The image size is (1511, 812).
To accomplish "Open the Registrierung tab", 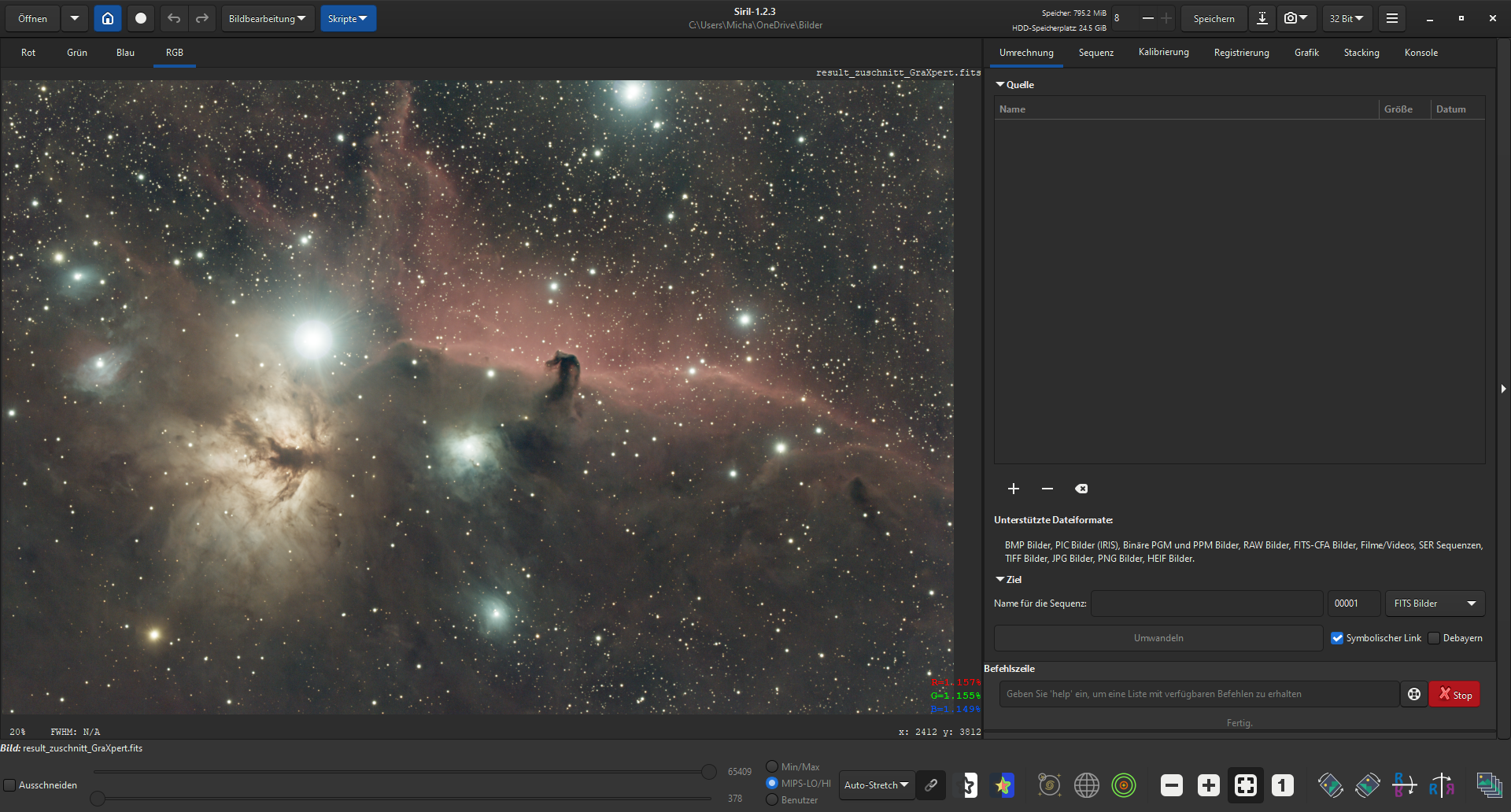I will point(1242,53).
